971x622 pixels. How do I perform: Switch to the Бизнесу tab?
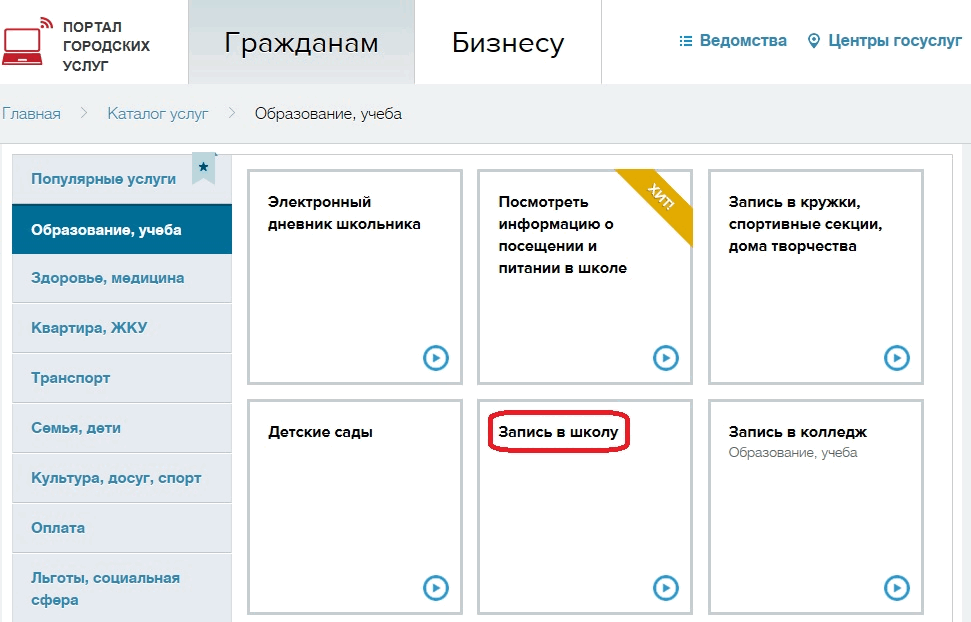[508, 43]
